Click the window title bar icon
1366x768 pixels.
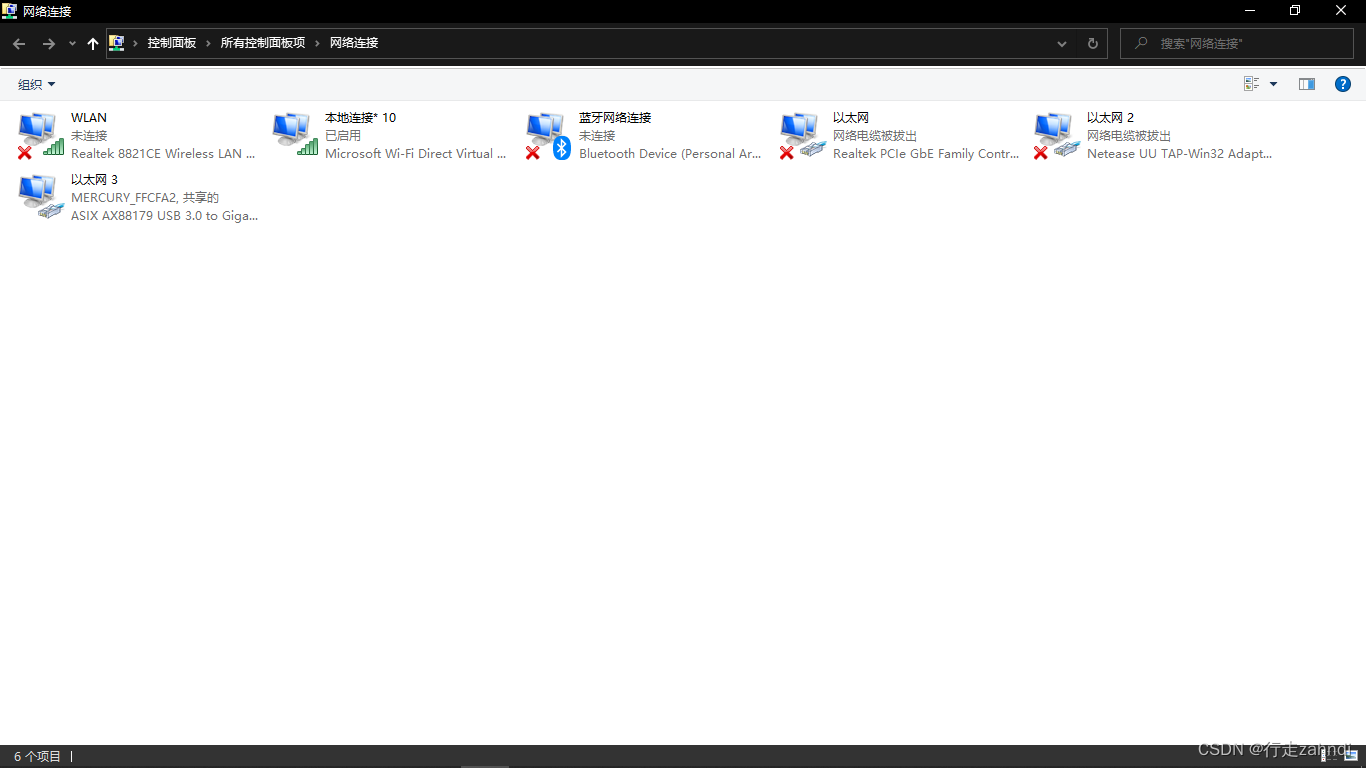pyautogui.click(x=10, y=11)
